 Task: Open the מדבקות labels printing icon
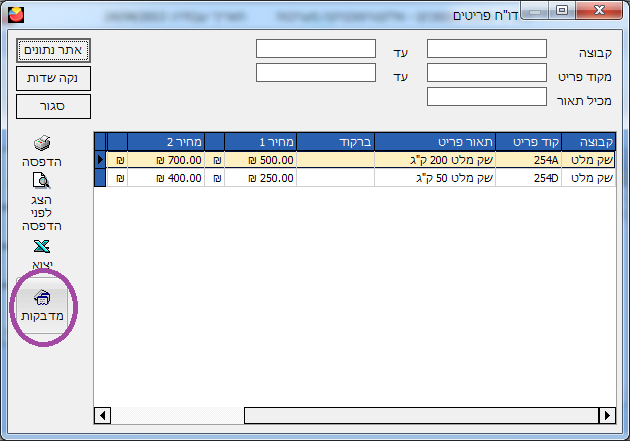click(42, 299)
